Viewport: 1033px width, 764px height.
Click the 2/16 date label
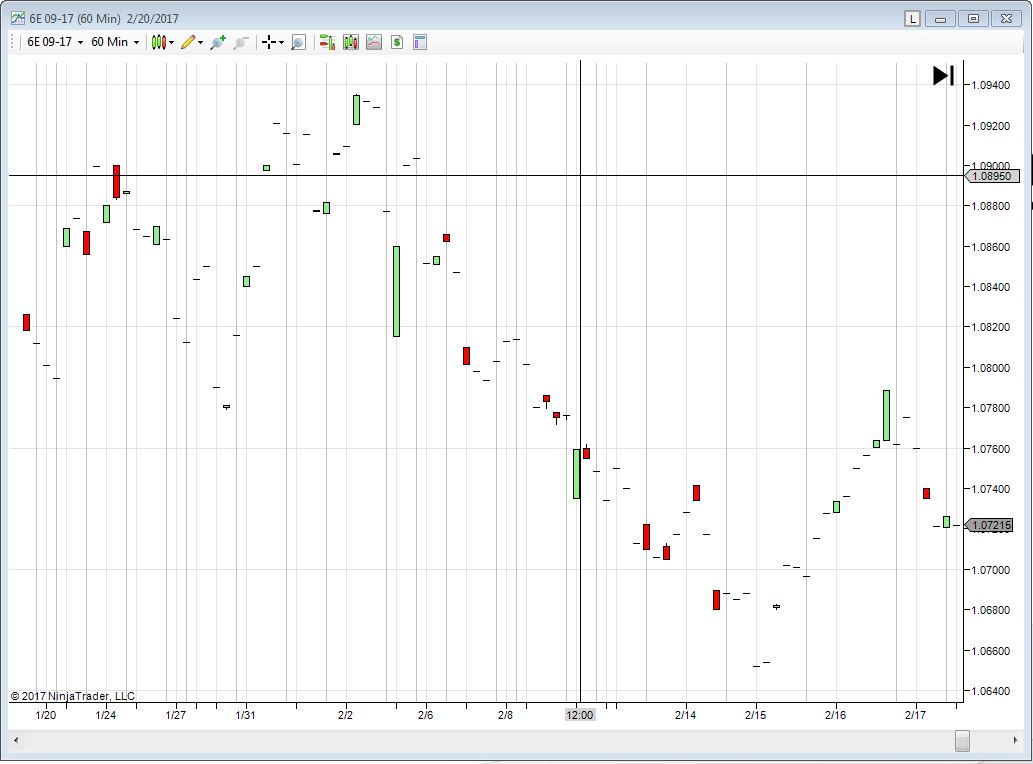(x=835, y=715)
